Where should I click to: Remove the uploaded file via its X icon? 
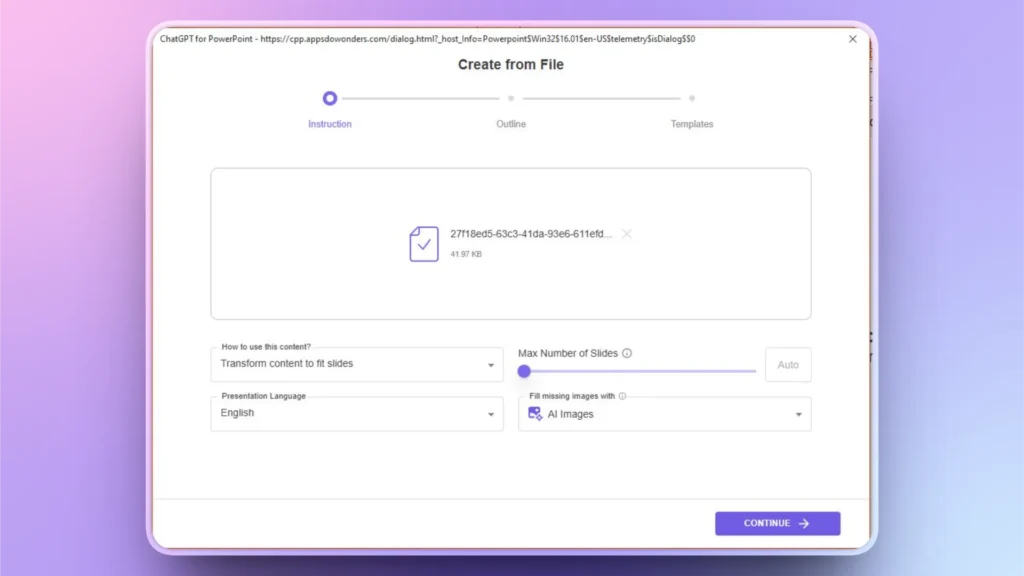pyautogui.click(x=626, y=233)
